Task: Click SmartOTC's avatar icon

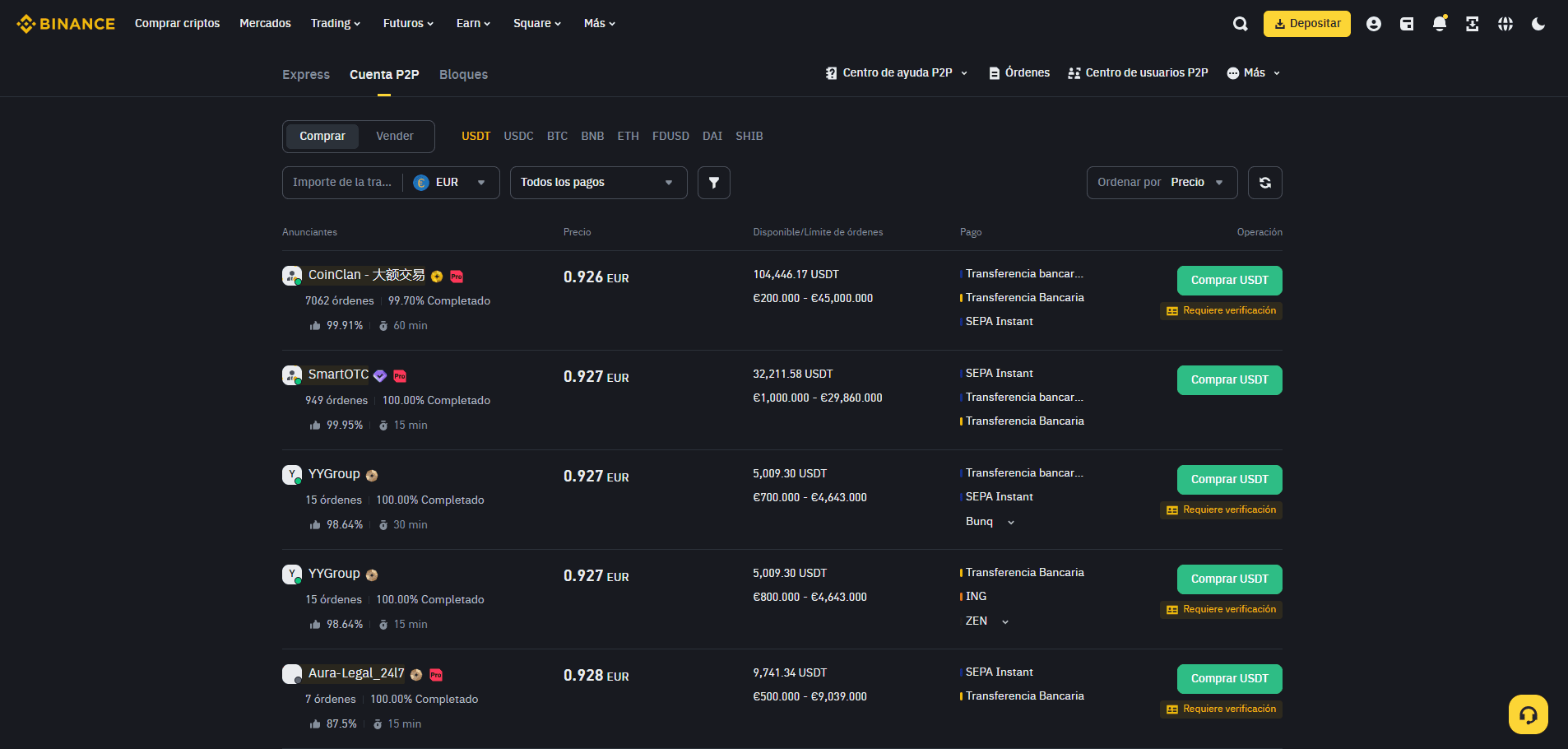Action: pos(292,375)
